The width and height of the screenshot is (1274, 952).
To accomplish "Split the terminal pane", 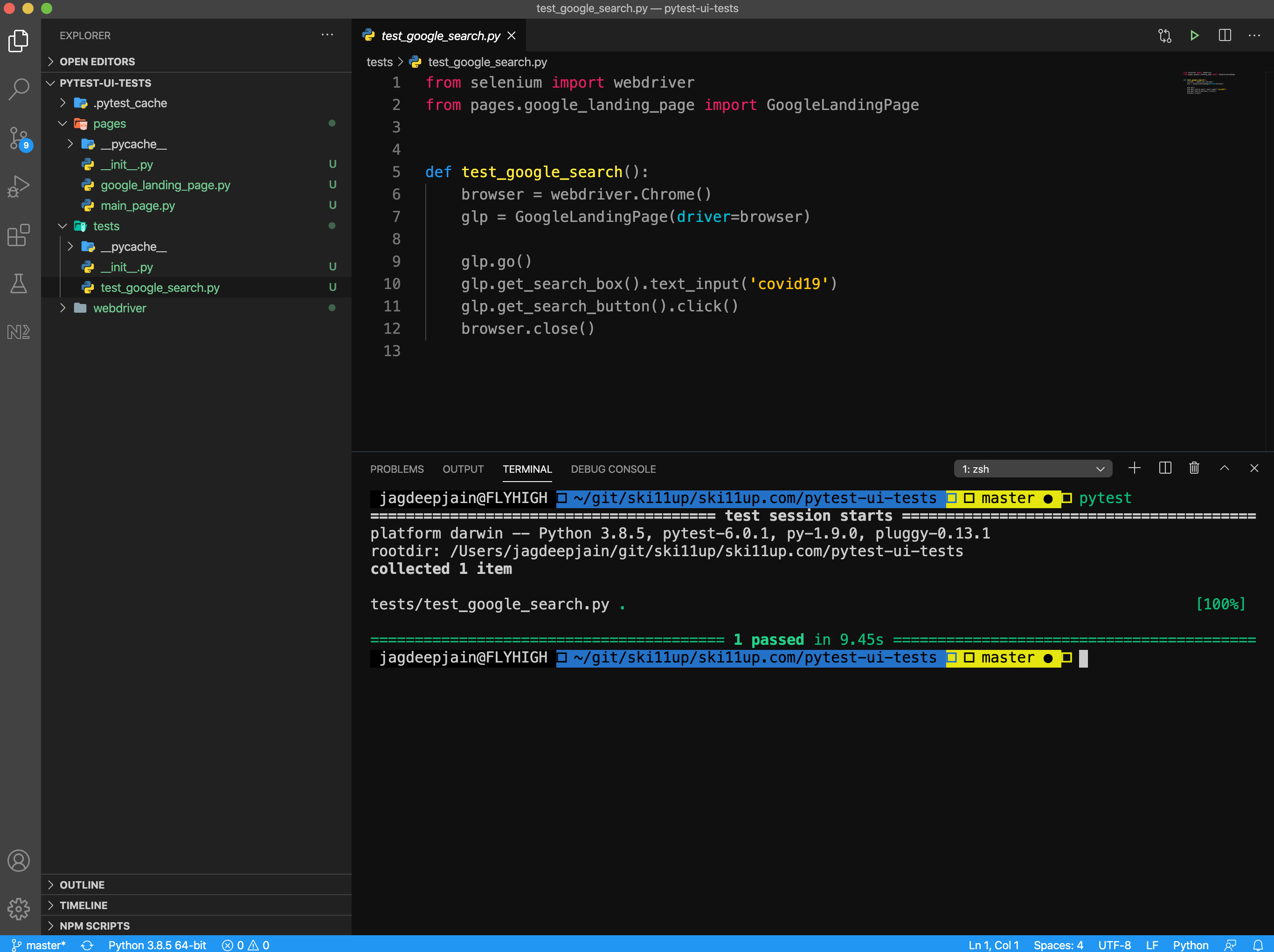I will (1164, 468).
